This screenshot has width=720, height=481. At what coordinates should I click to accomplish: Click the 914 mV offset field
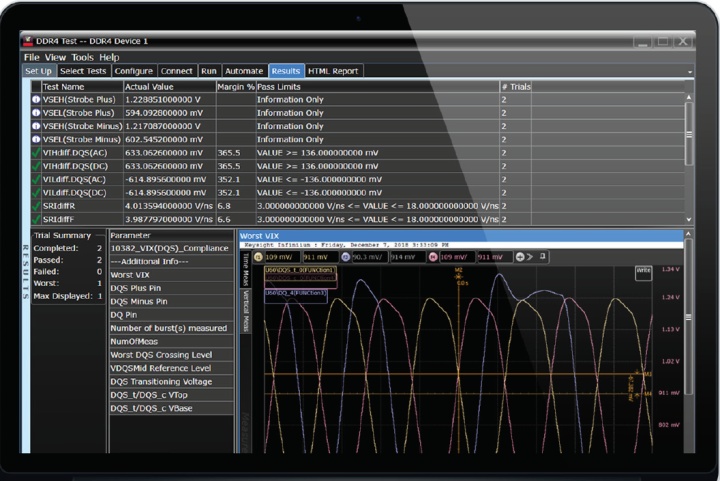(x=407, y=257)
